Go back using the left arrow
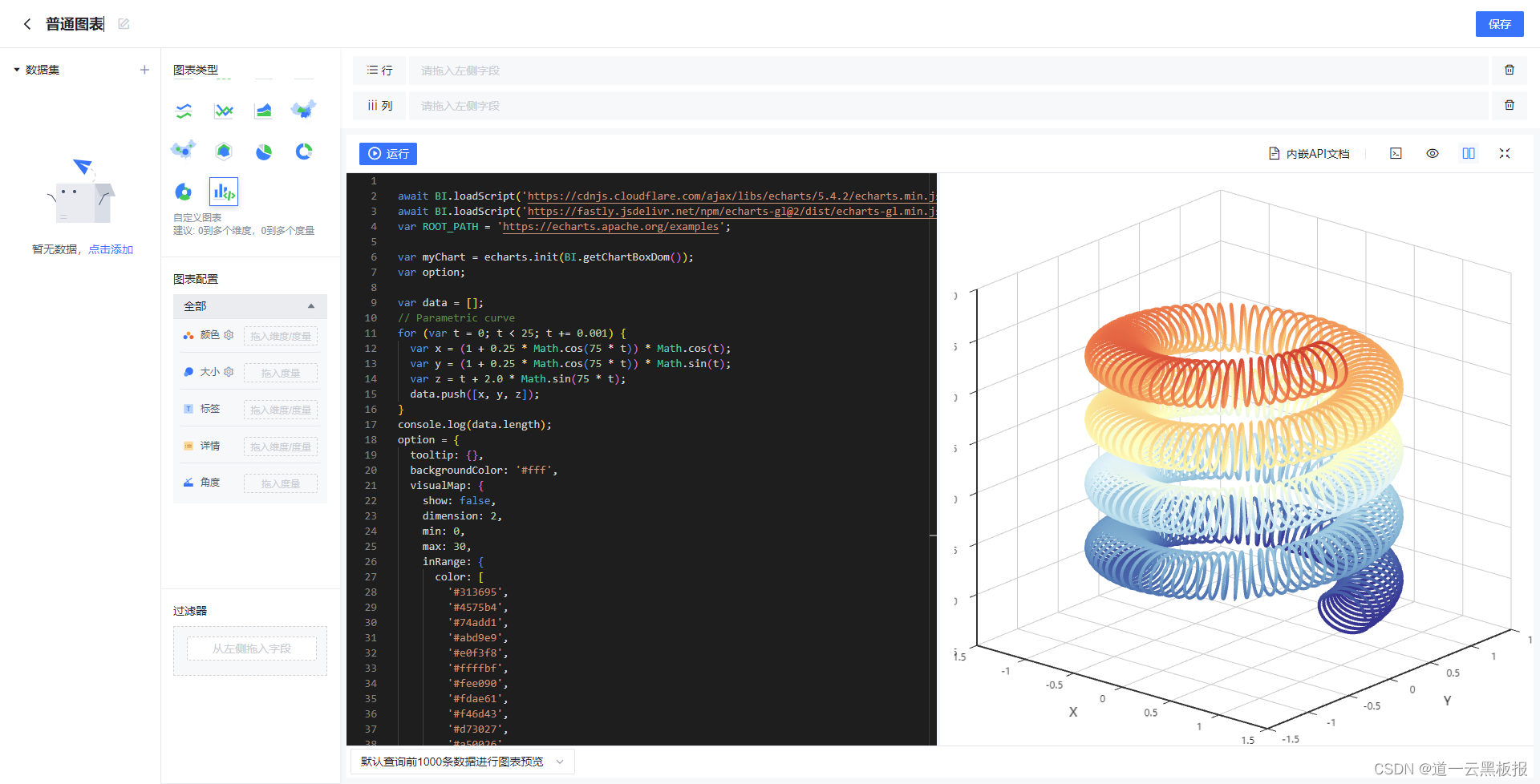Image resolution: width=1540 pixels, height=784 pixels. (27, 24)
